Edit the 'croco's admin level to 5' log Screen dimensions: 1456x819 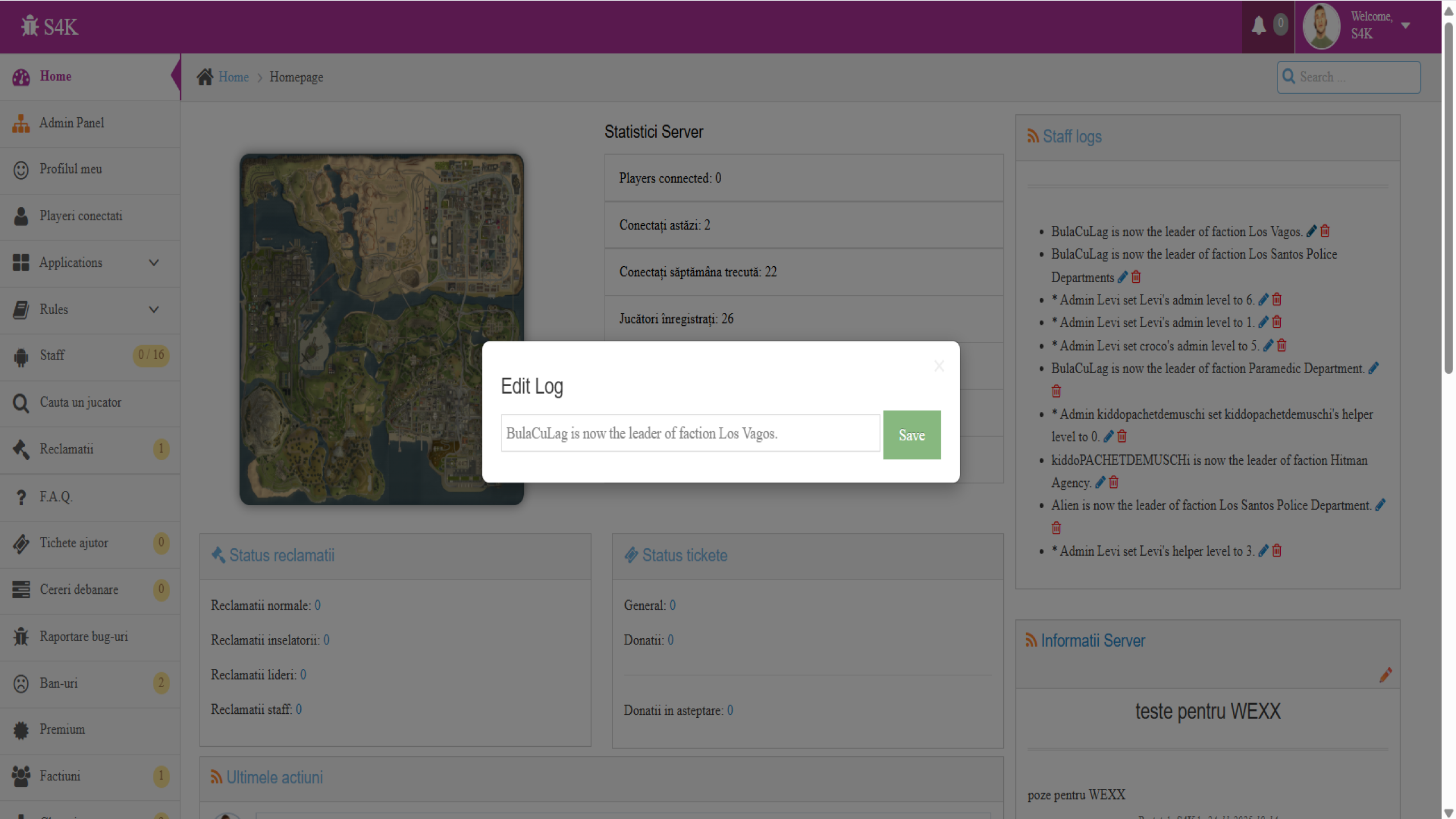1268,345
